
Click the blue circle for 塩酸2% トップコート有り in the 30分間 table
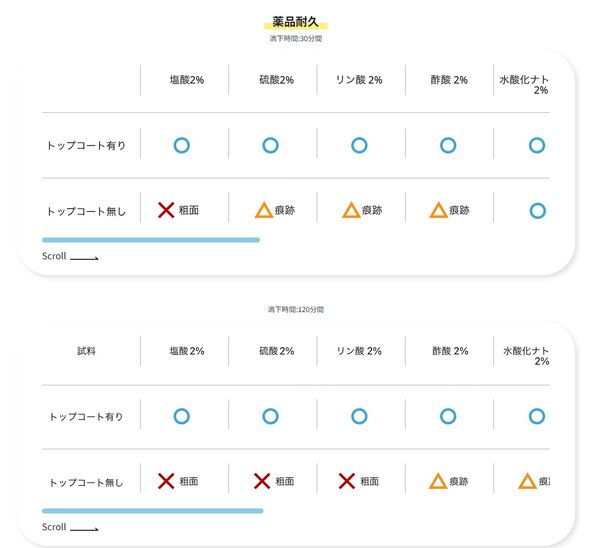[x=182, y=145]
